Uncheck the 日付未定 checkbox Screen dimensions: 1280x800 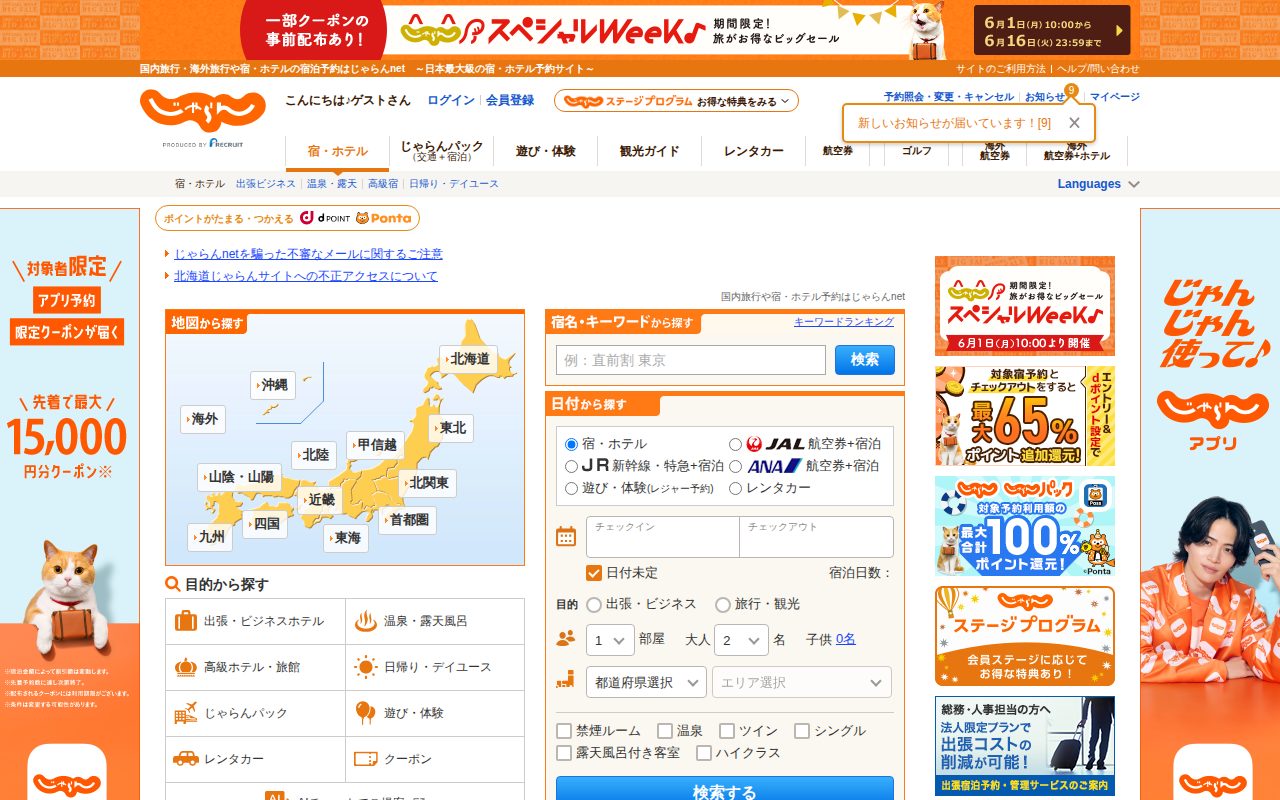pos(594,573)
